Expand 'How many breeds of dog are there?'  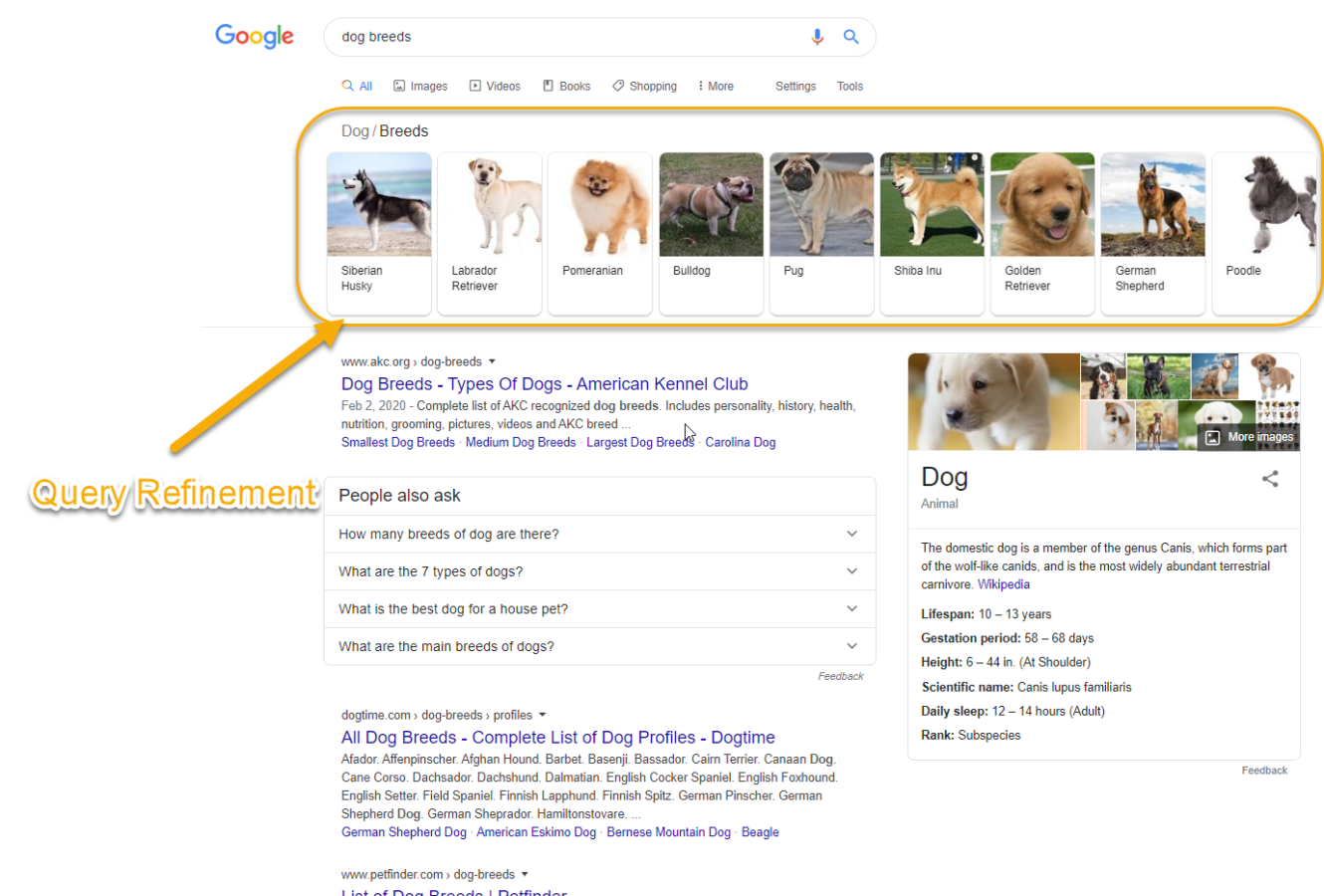click(599, 535)
